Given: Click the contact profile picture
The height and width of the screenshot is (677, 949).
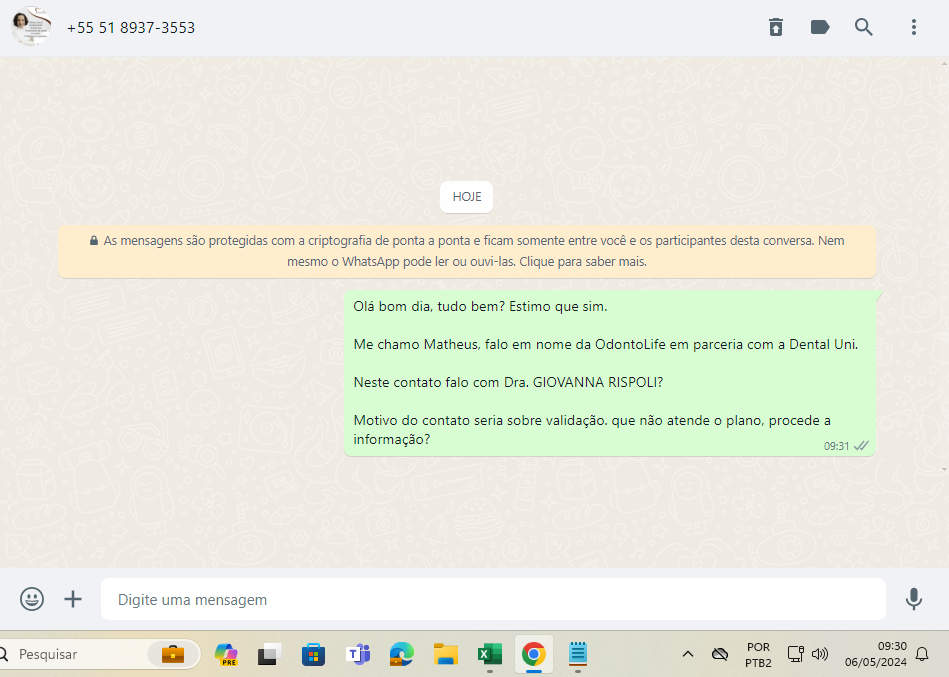Looking at the screenshot, I should (x=31, y=27).
